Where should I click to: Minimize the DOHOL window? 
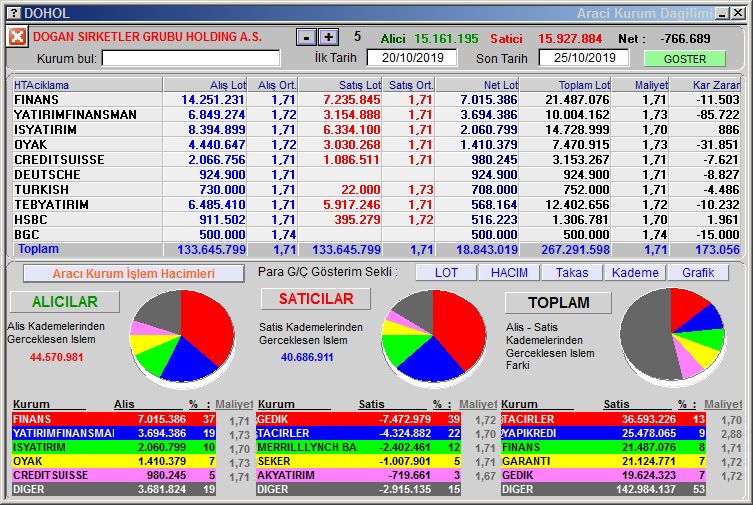[x=722, y=13]
